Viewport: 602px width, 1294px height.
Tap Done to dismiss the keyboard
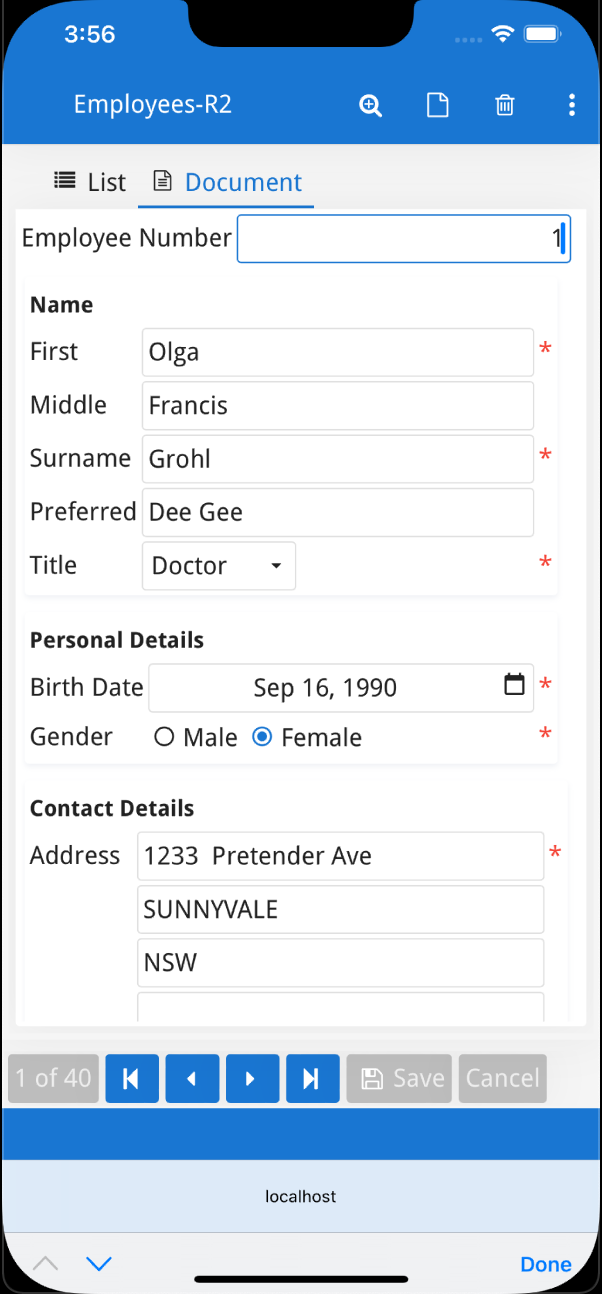(545, 1263)
